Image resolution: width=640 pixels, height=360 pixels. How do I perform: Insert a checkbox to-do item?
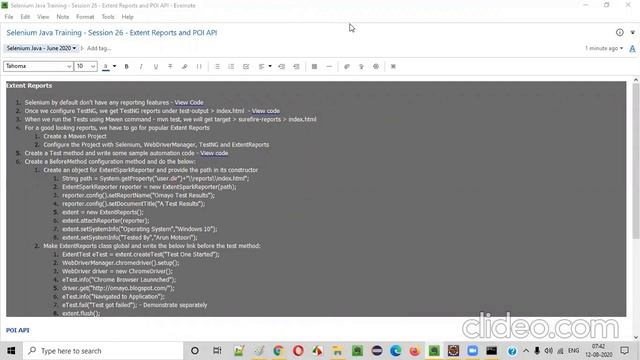click(246, 67)
